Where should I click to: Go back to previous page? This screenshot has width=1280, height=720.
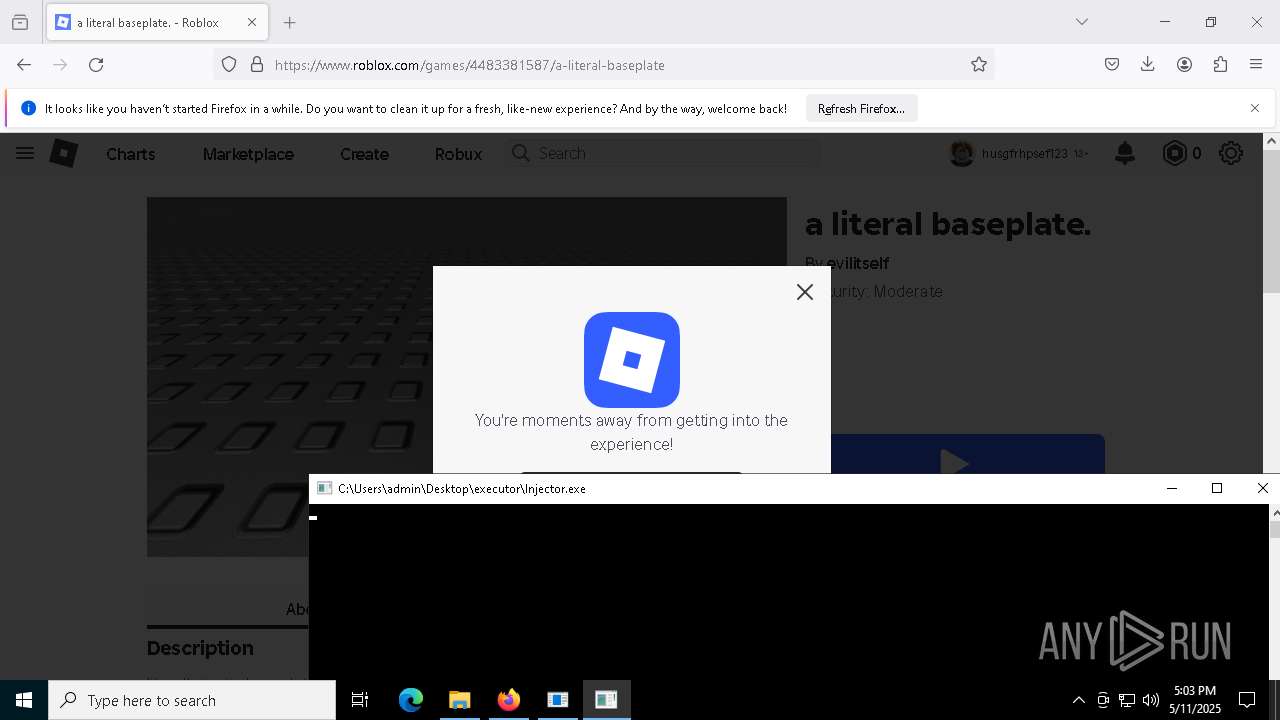(24, 65)
